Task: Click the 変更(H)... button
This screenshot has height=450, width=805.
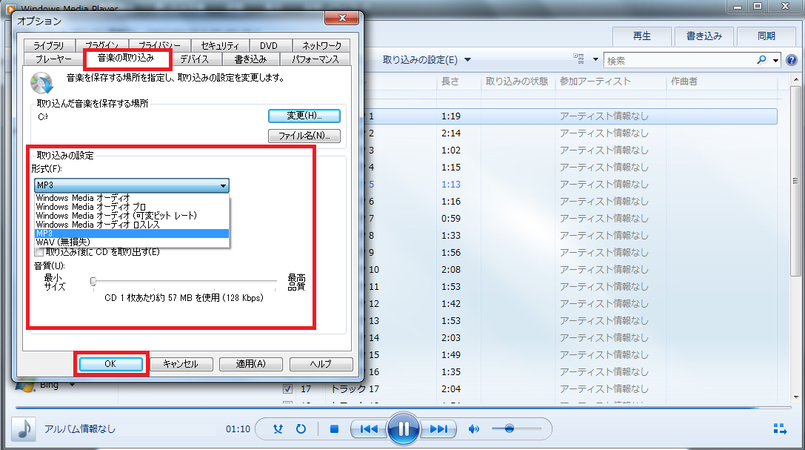Action: point(304,116)
